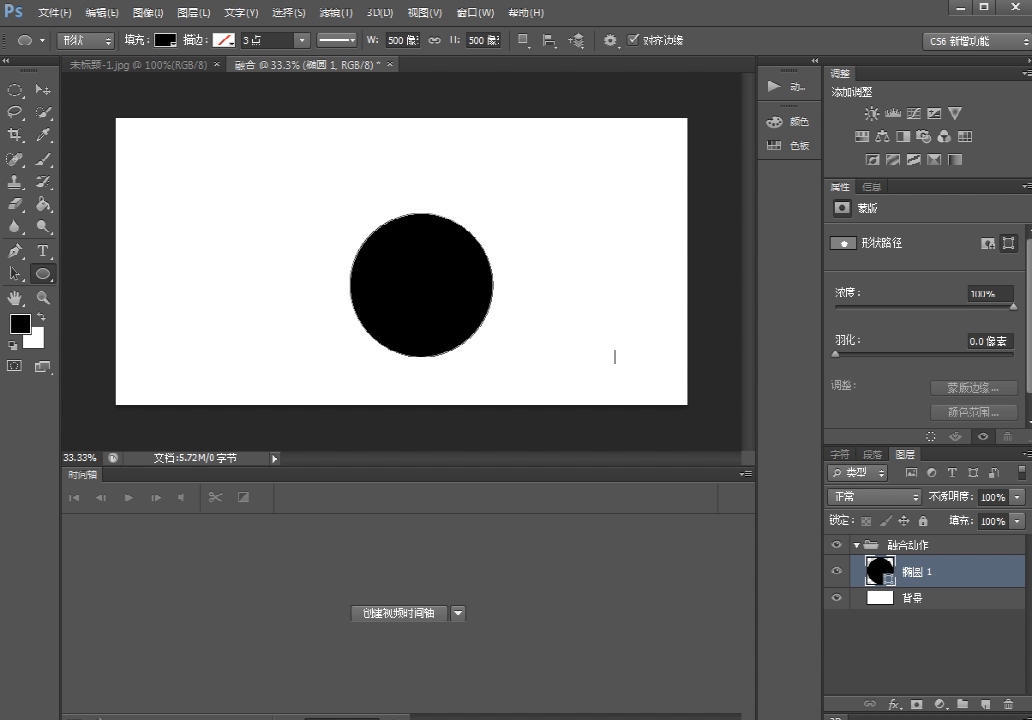Screen dimensions: 1032x720
Task: Collapse the 融合动作 layer group
Action: [856, 545]
